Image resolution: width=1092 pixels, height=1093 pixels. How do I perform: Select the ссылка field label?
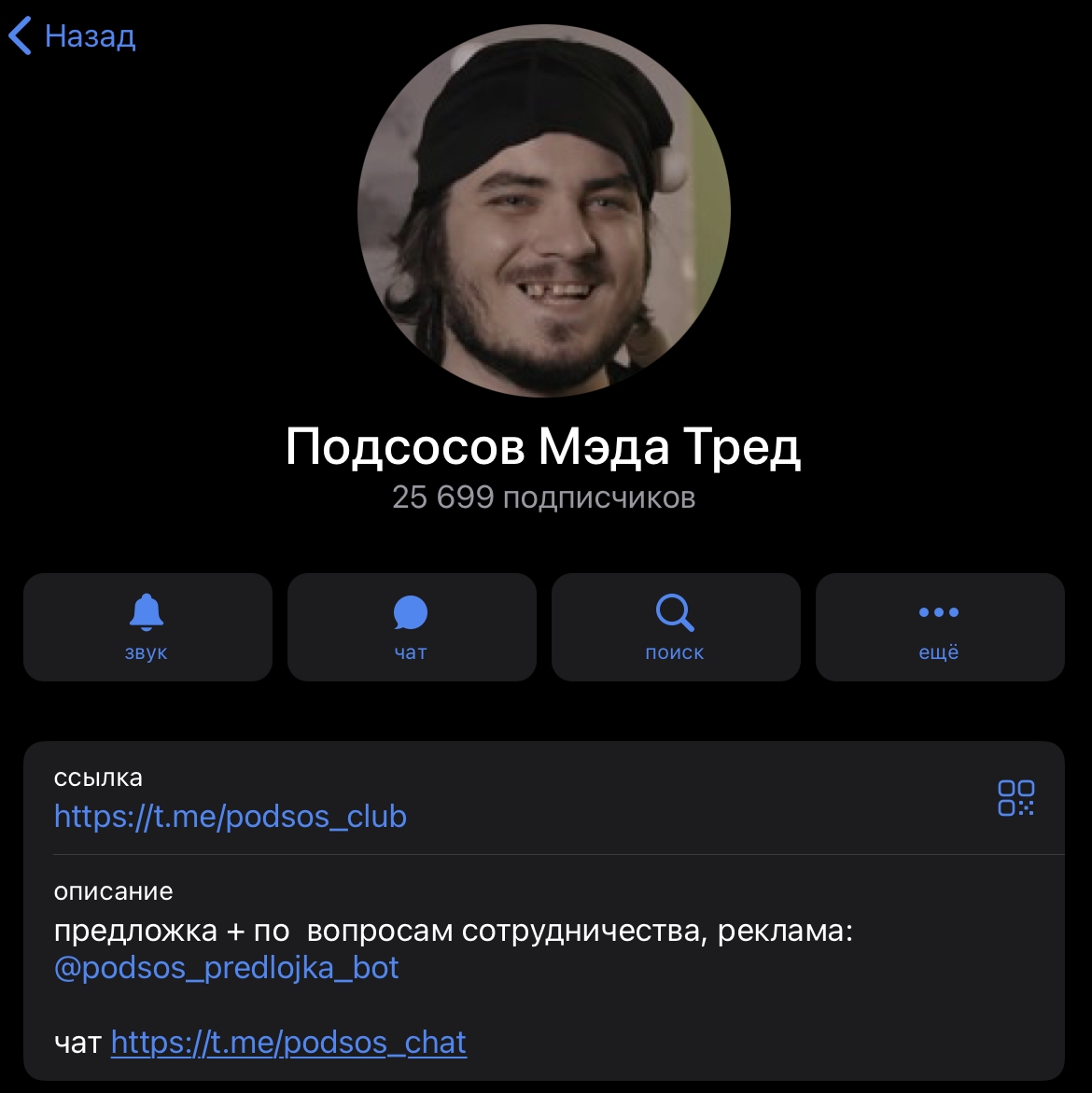coord(98,778)
